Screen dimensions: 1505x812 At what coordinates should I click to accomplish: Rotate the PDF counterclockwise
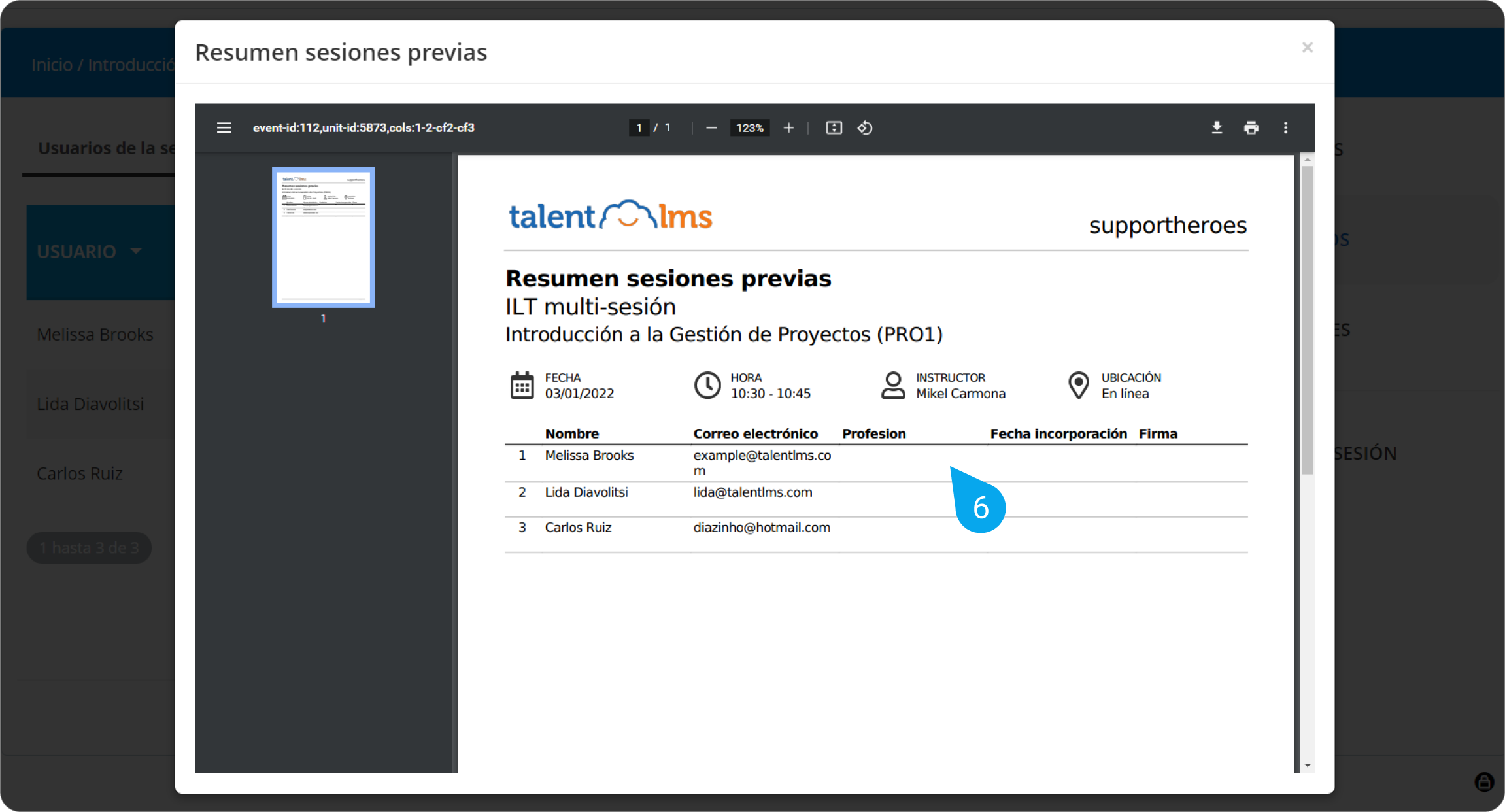coord(865,127)
